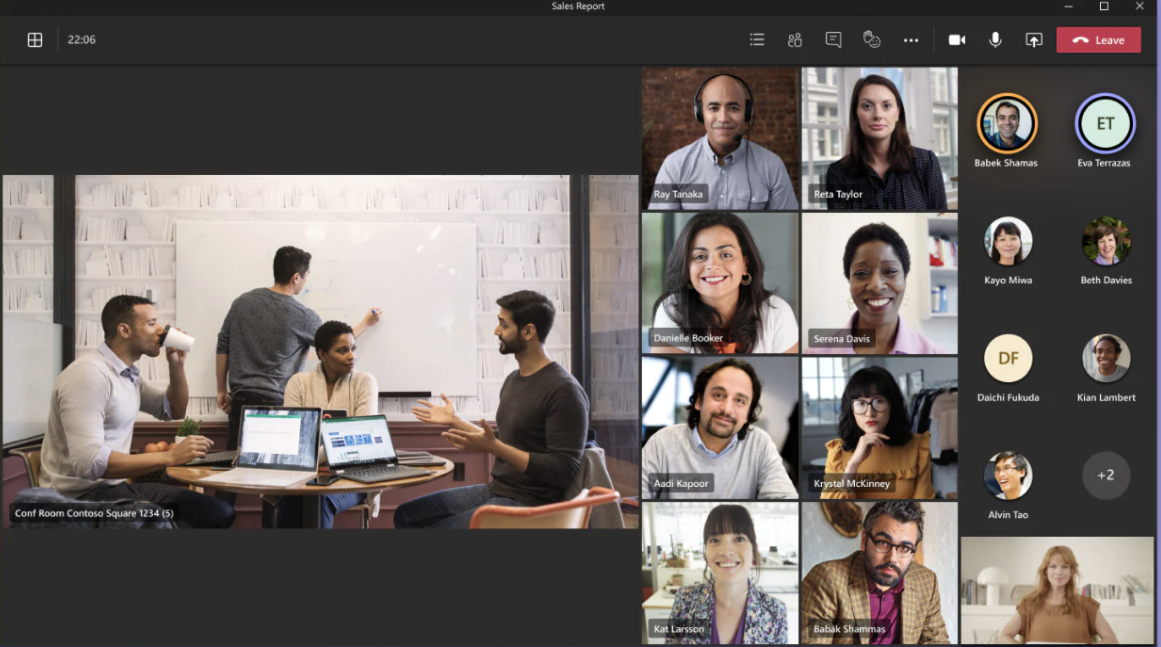Viewport: 1161px width, 647px height.
Task: Click the Sales Report window title
Action: (578, 6)
